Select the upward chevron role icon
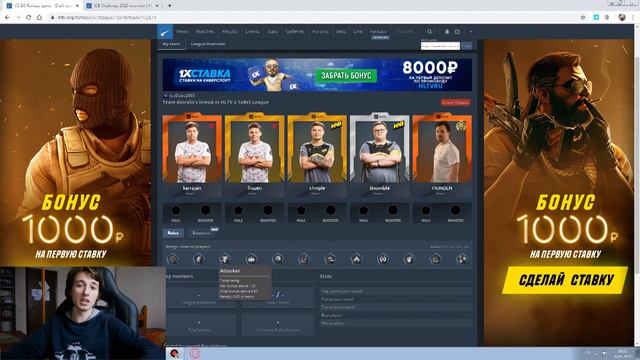 [x=356, y=259]
